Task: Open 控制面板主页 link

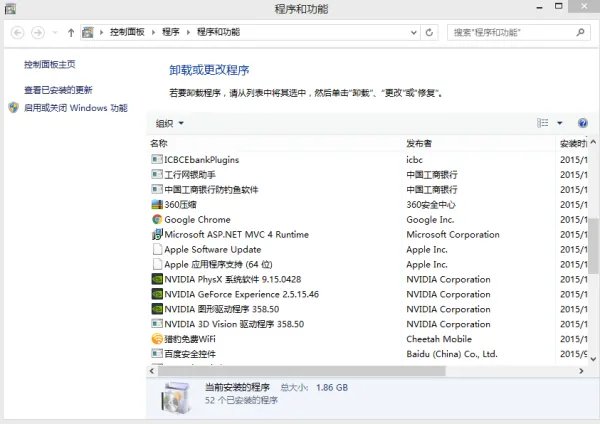Action: pyautogui.click(x=50, y=64)
